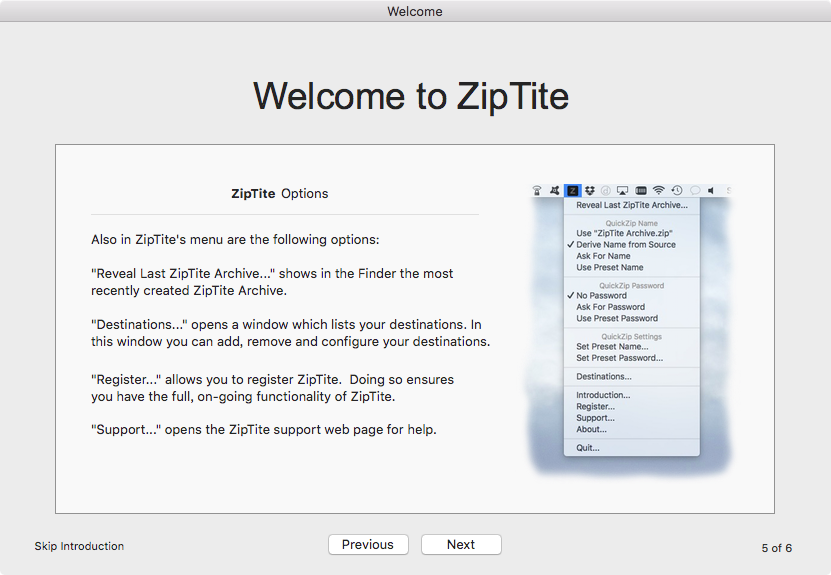
Task: Select 'Support...' in the illustrated menu
Action: 595,418
